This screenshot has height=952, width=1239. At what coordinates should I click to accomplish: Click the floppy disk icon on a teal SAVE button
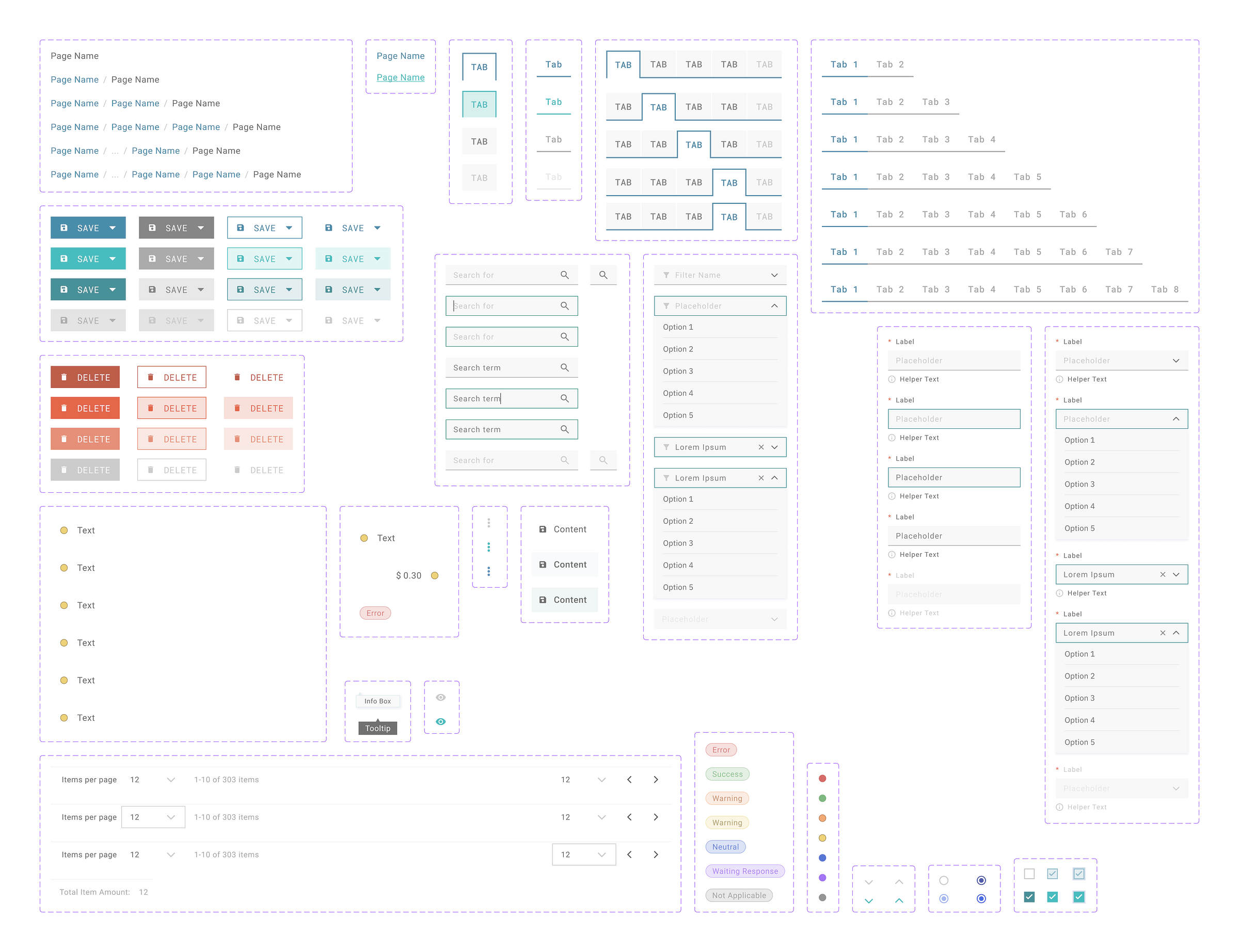[x=65, y=259]
